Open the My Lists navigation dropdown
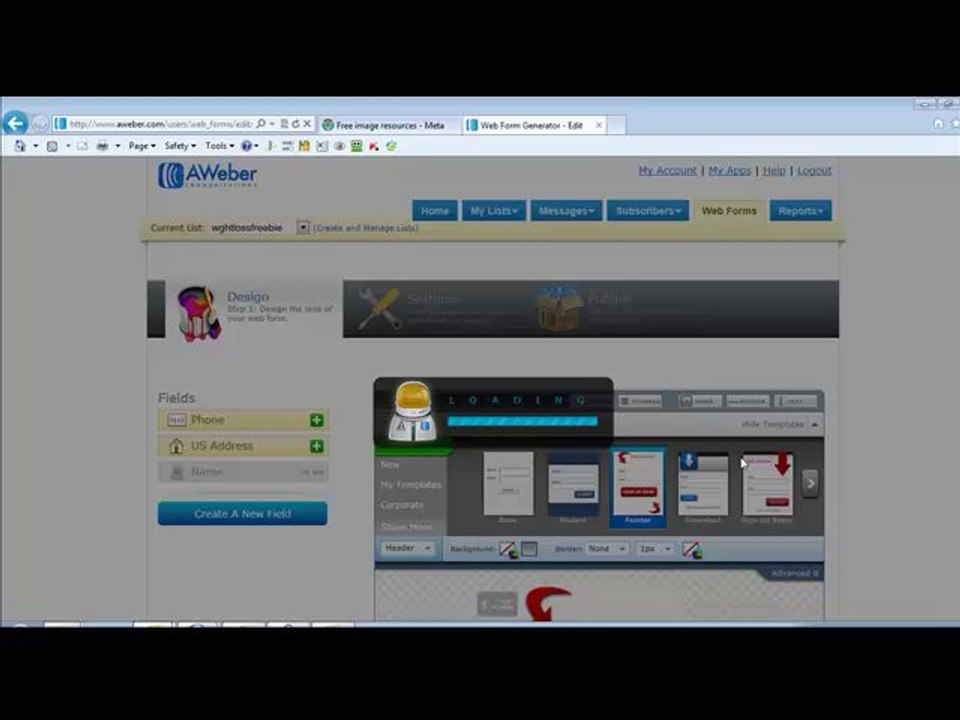Screen dimensions: 960x720 (493, 211)
